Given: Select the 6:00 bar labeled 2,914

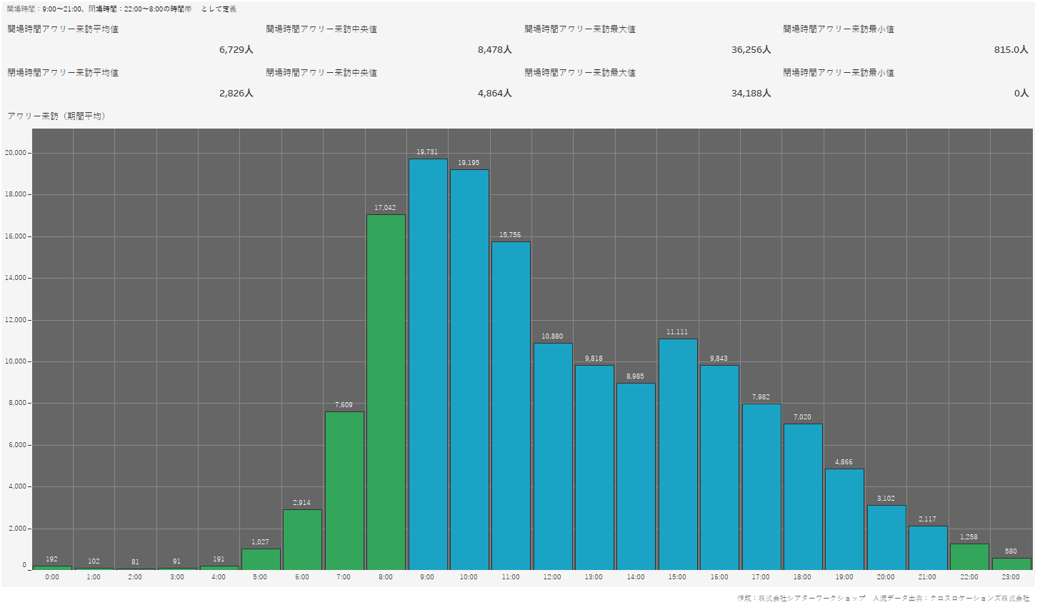Looking at the screenshot, I should coord(302,539).
